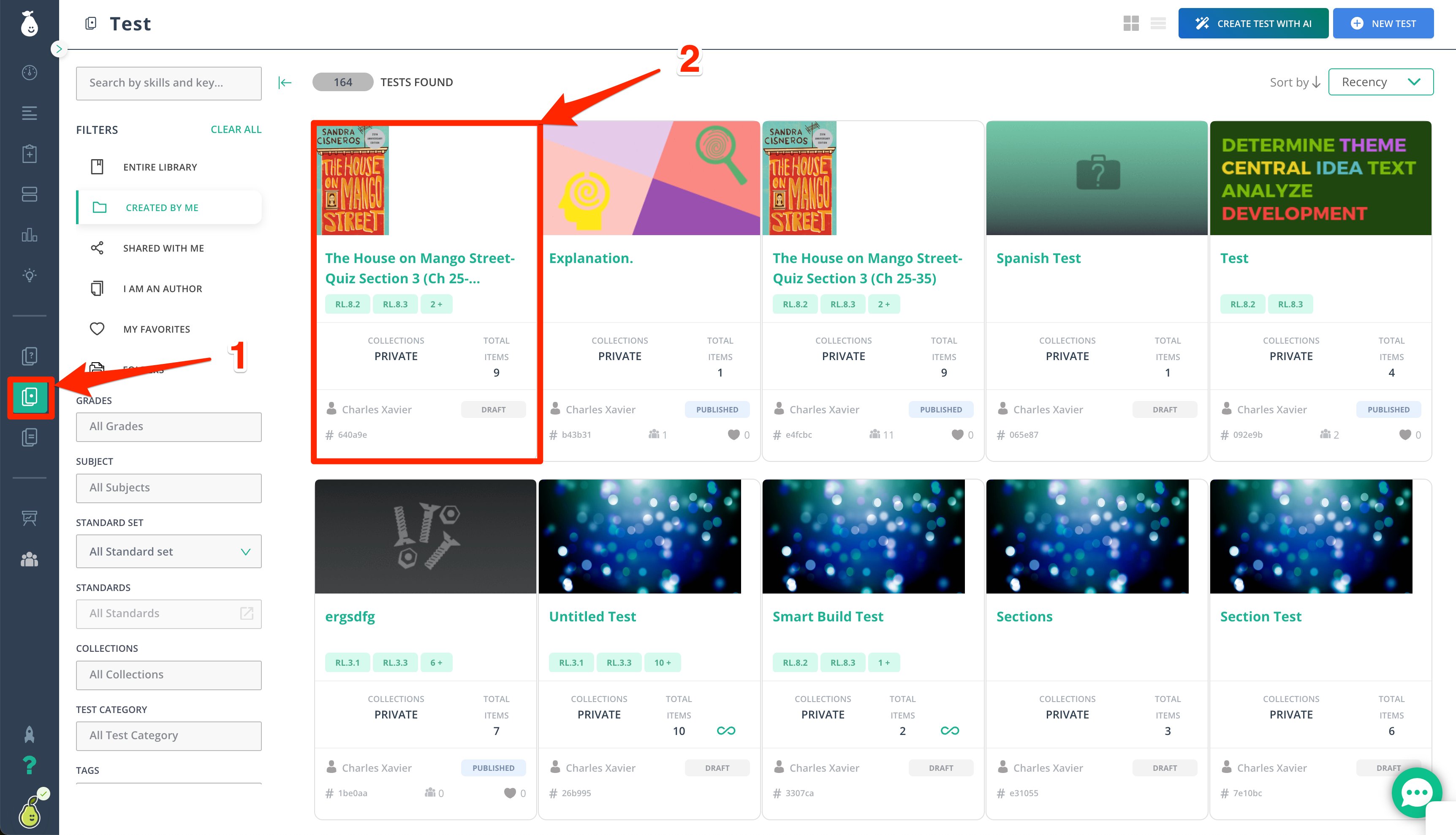Open the Spanish Test title

(1038, 258)
